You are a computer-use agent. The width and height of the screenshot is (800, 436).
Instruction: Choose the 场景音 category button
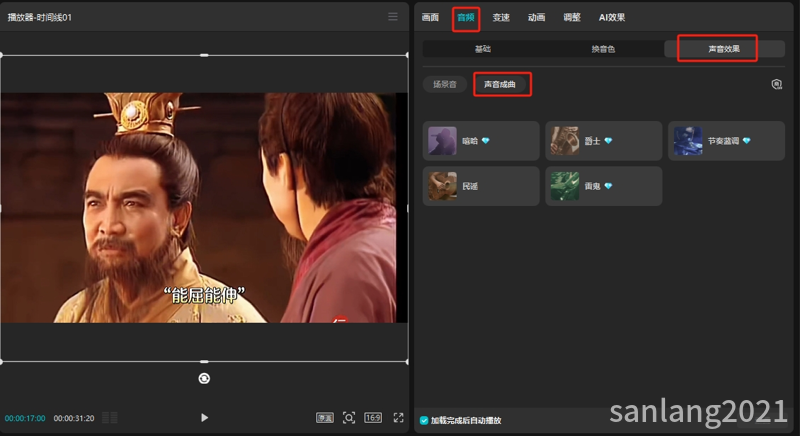pyautogui.click(x=444, y=84)
